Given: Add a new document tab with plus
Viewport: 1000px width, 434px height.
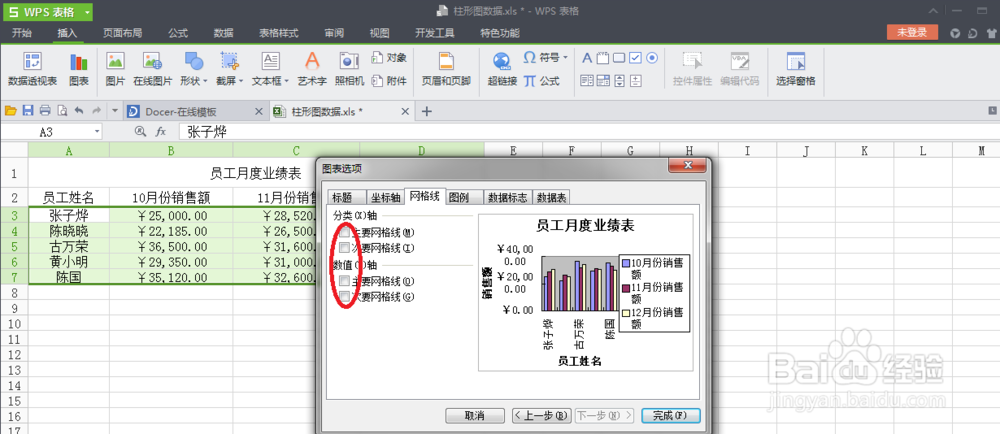Looking at the screenshot, I should tap(427, 112).
